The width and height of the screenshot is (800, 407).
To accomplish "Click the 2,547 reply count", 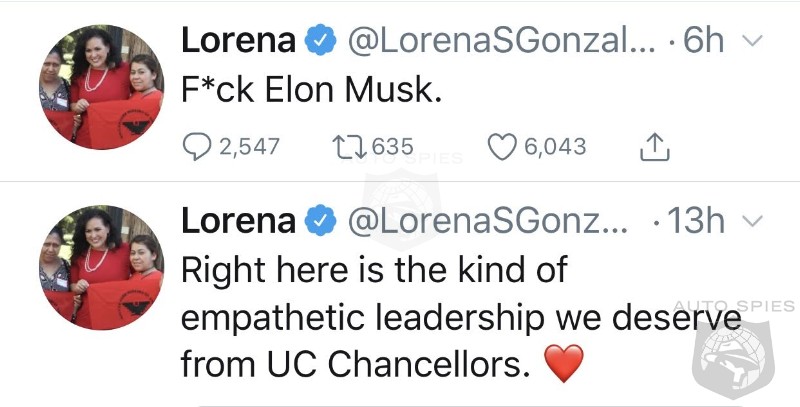I will (249, 147).
